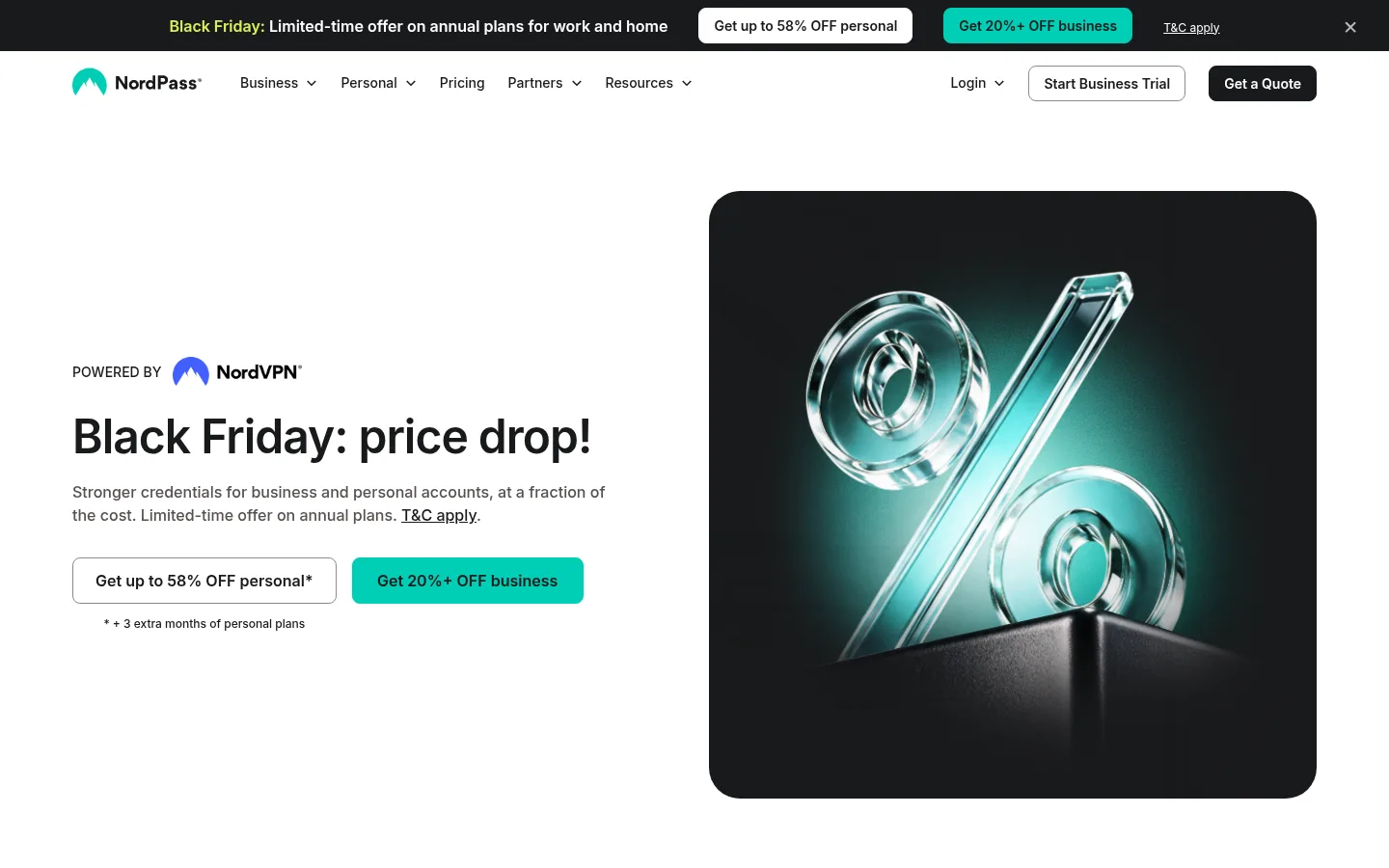This screenshot has width=1389, height=868.
Task: Click the Get a Quote button
Action: click(x=1263, y=84)
